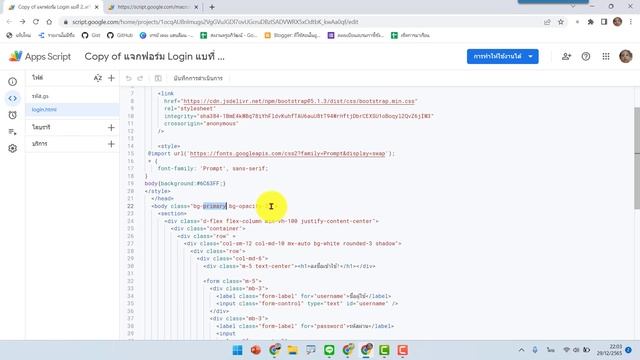Image resolution: width=640 pixels, height=360 pixels.
Task: Open the Help question mark icon
Action: coord(586,57)
